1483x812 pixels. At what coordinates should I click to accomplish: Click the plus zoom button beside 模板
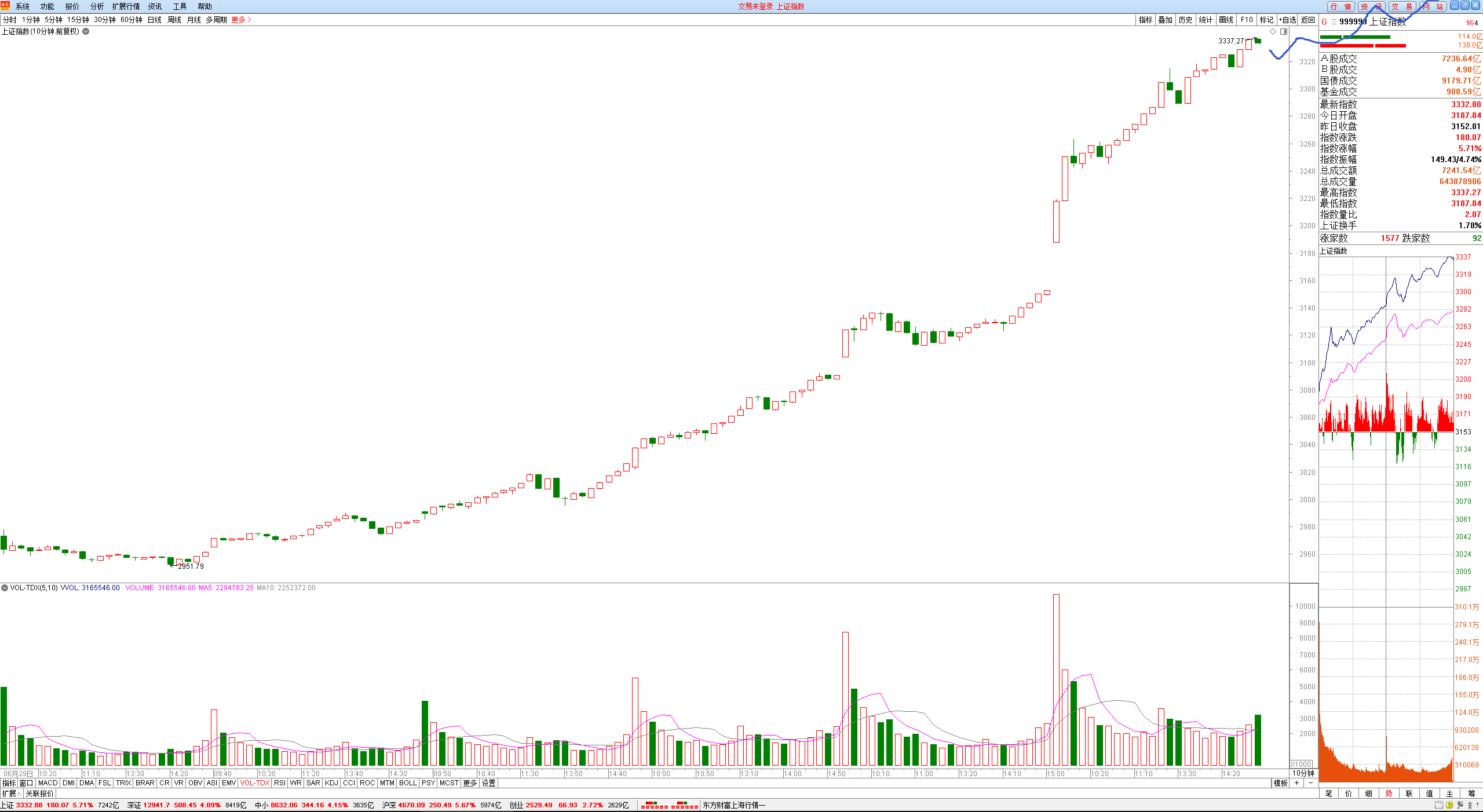(1296, 783)
